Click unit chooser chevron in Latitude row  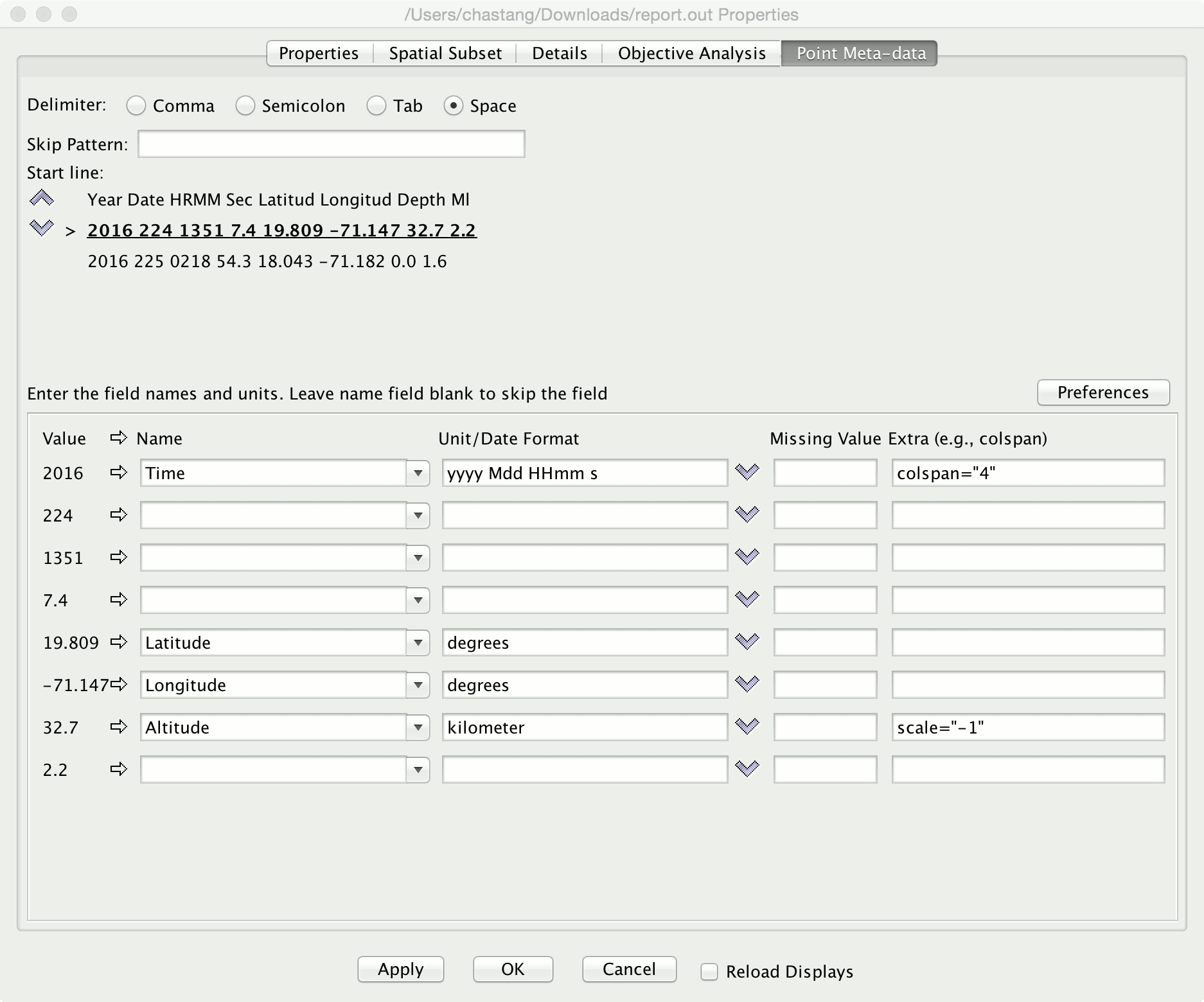[747, 642]
